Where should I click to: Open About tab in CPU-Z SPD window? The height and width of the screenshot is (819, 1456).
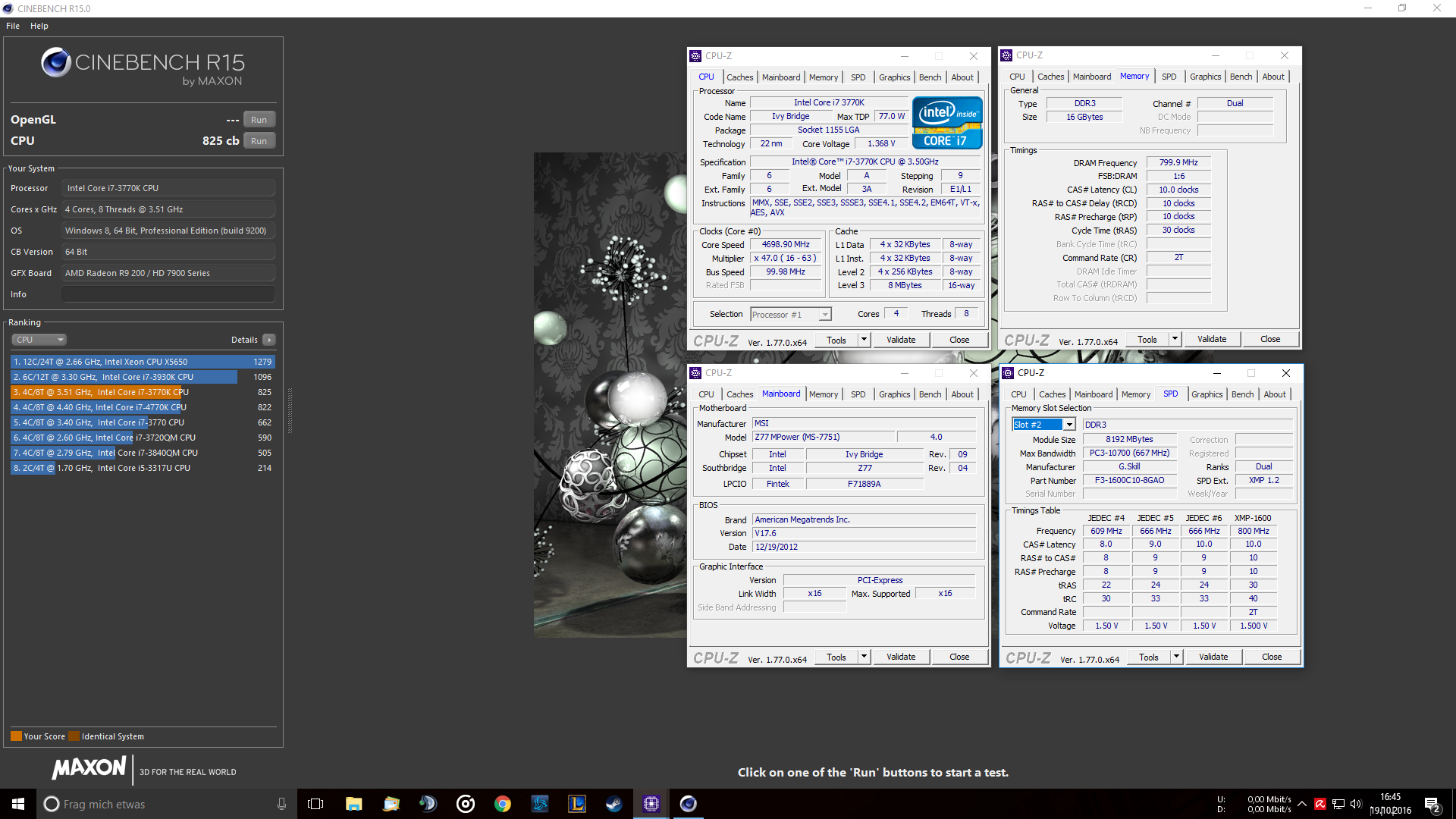coord(1274,394)
